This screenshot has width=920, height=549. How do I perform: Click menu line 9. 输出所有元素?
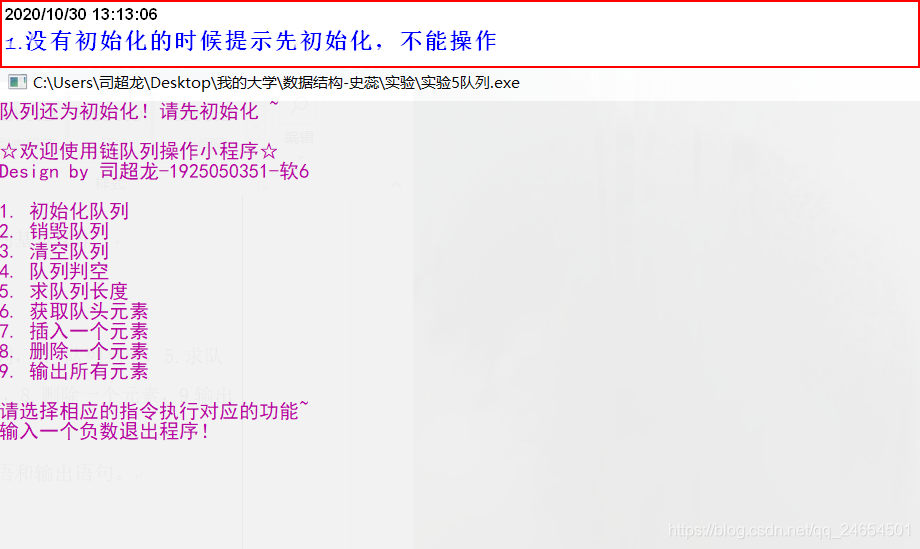(x=75, y=371)
